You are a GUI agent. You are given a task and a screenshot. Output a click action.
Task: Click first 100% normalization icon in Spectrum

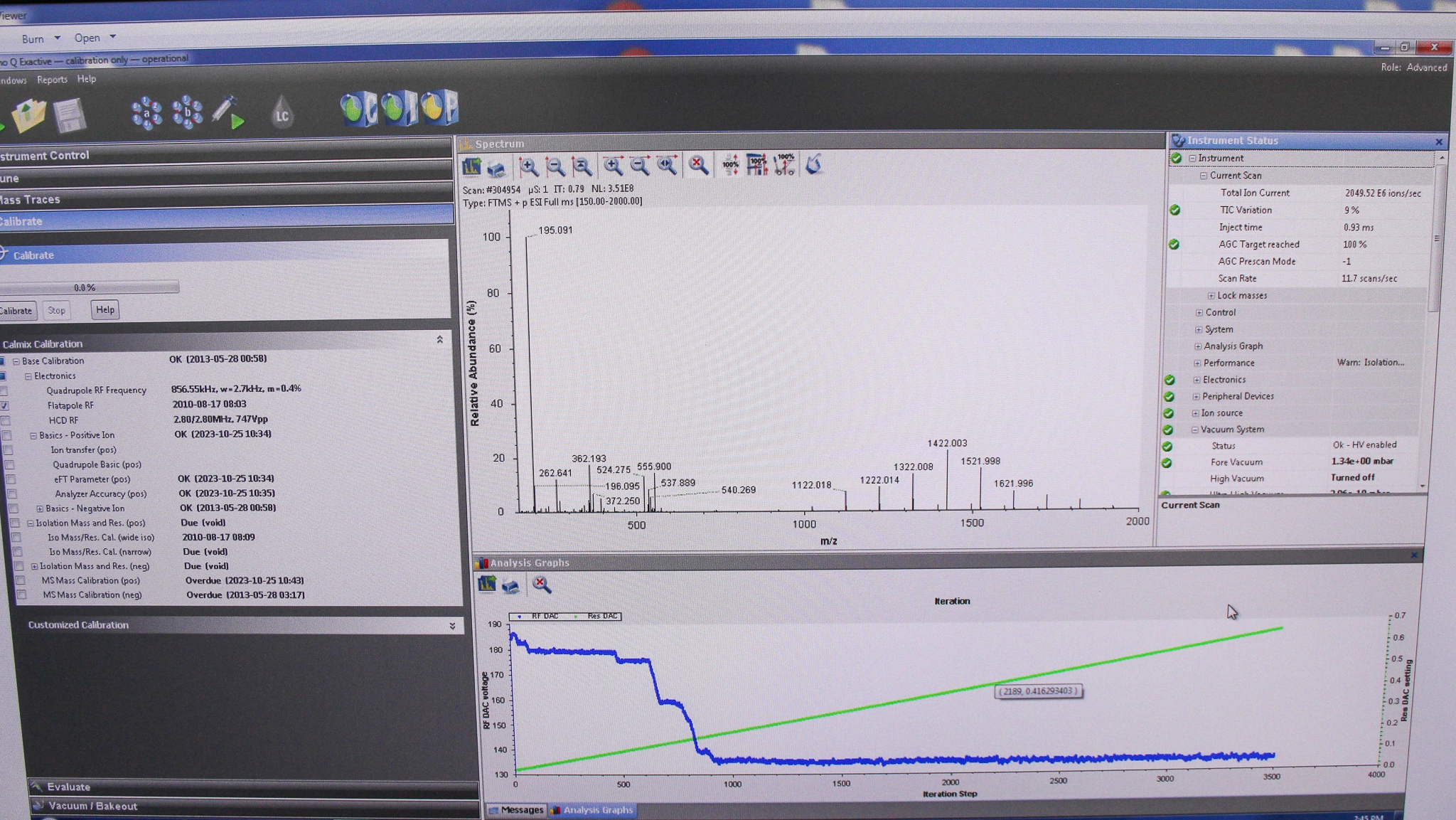pyautogui.click(x=730, y=164)
